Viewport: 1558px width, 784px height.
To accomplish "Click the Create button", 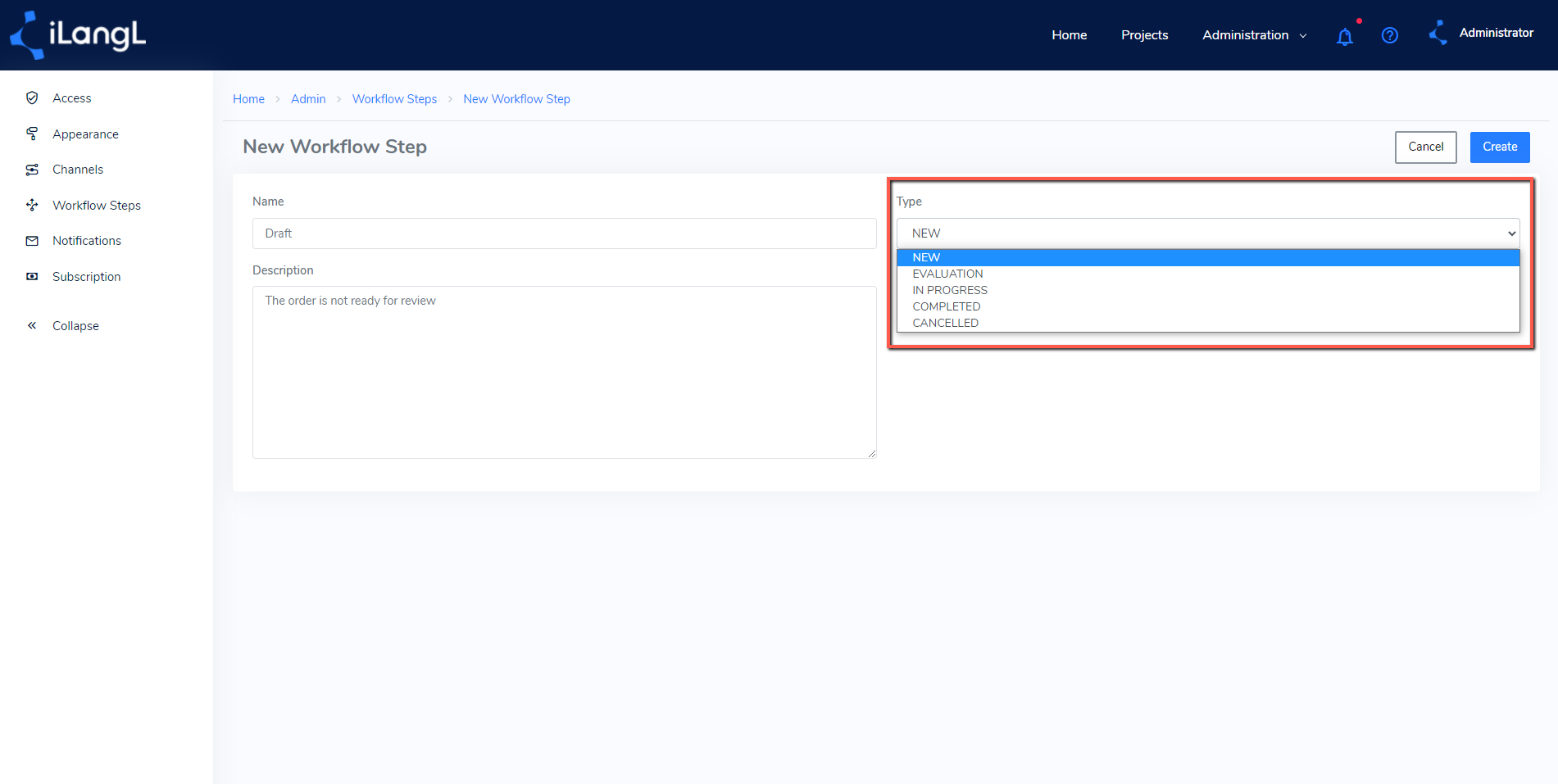I will pyautogui.click(x=1500, y=147).
